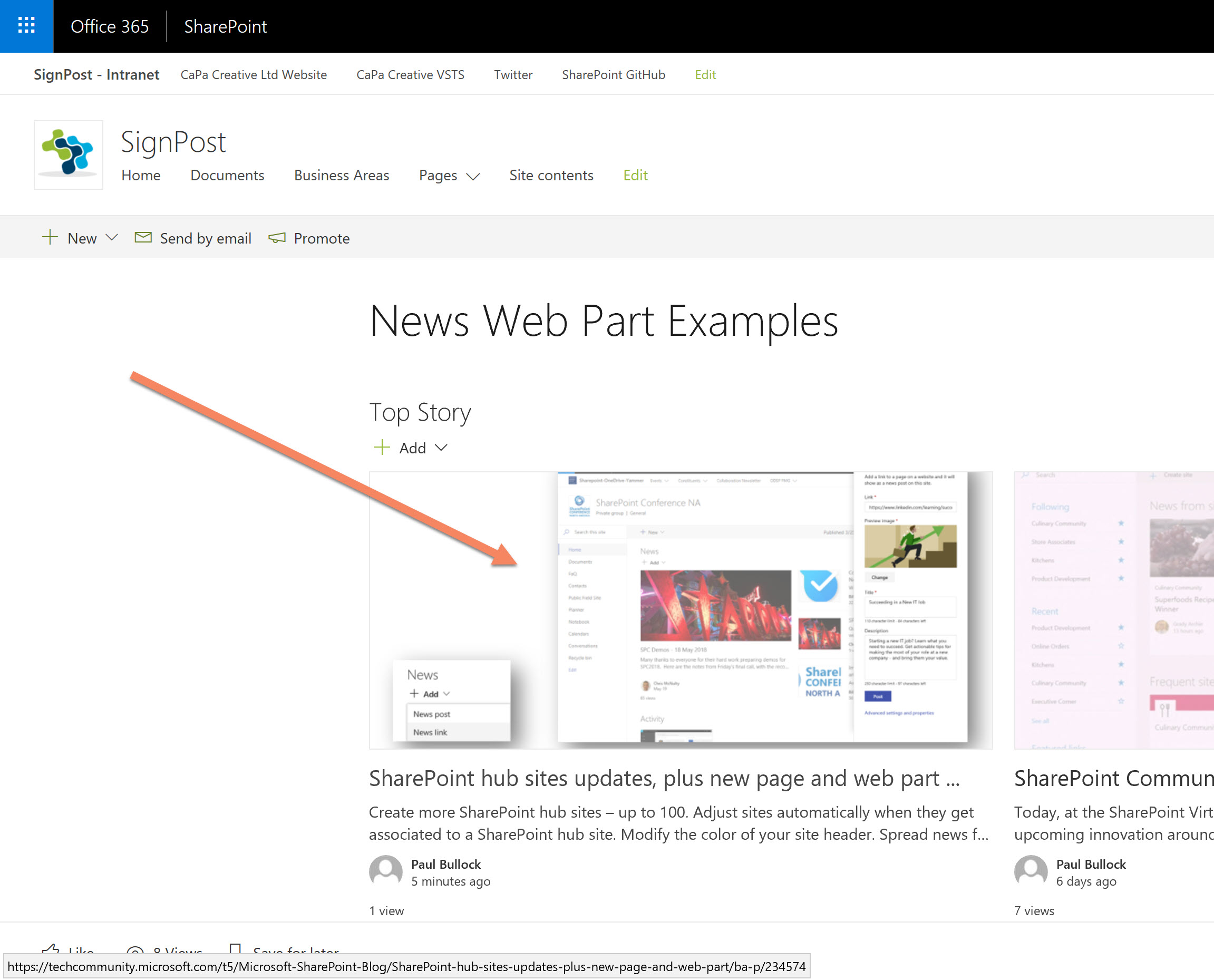
Task: Open the CaPa Creative Ltd Website link
Action: [254, 74]
